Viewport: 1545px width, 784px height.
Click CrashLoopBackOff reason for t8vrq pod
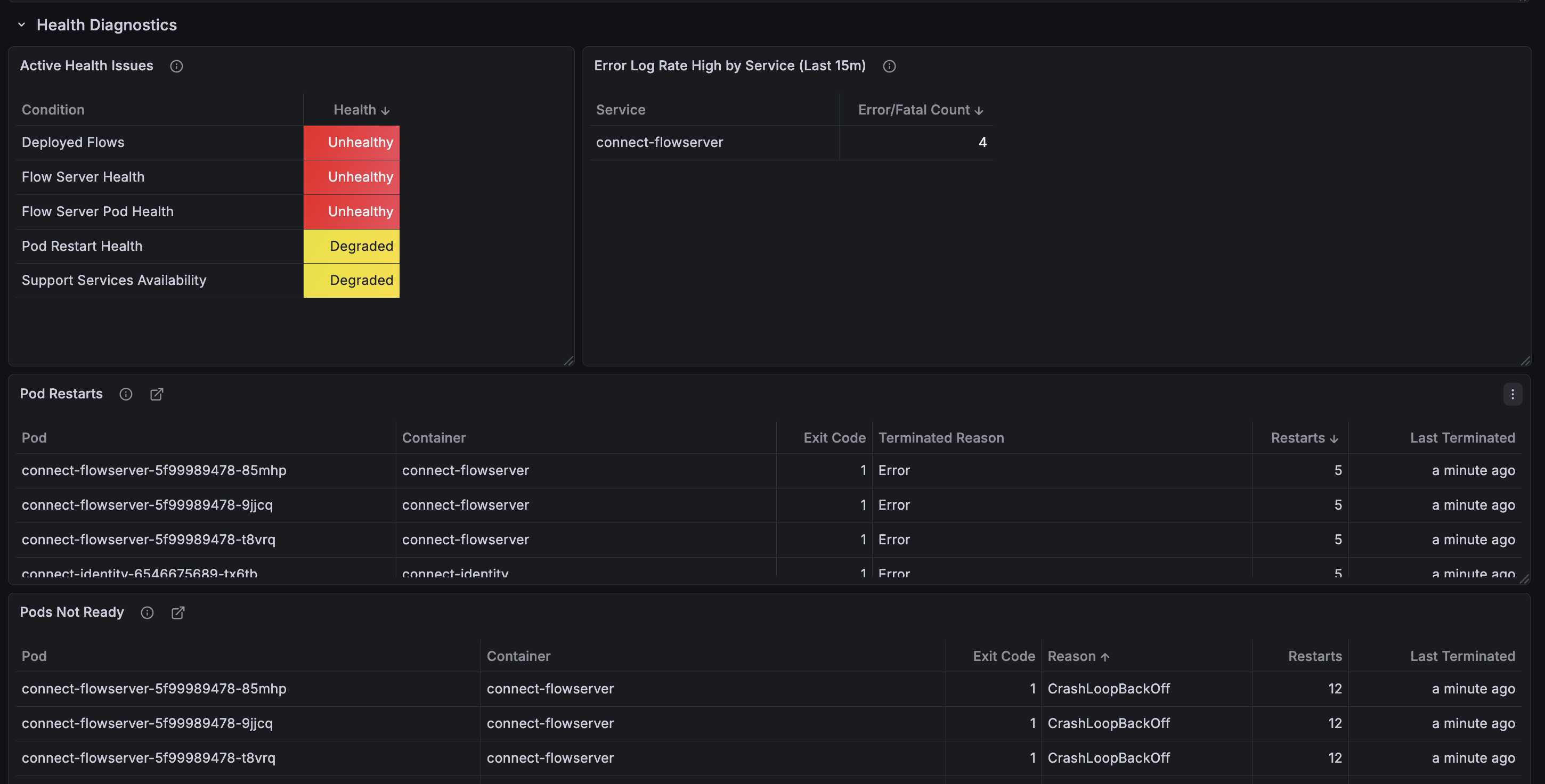[1109, 757]
